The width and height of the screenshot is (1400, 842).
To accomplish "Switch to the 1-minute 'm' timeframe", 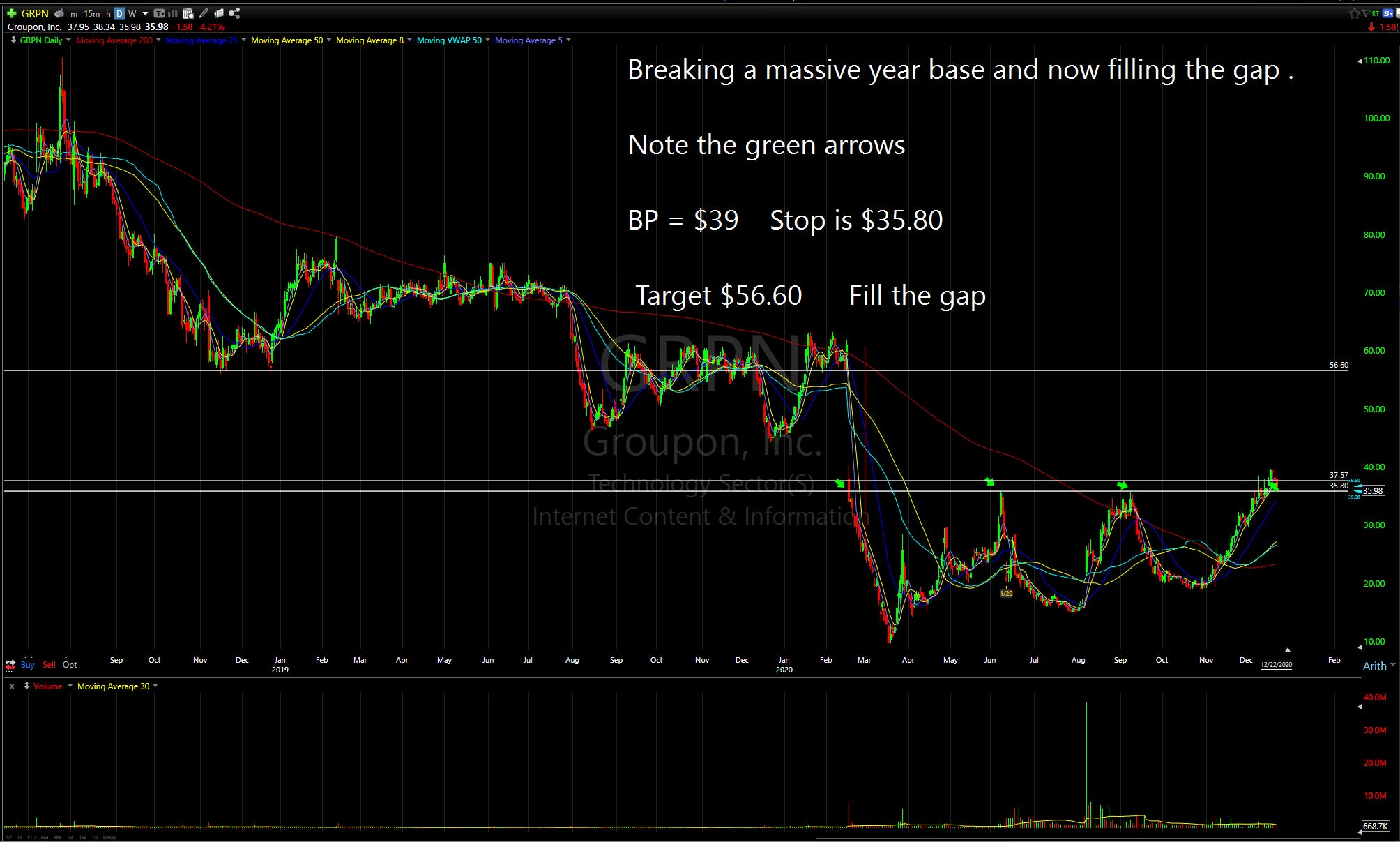I will pos(74,14).
